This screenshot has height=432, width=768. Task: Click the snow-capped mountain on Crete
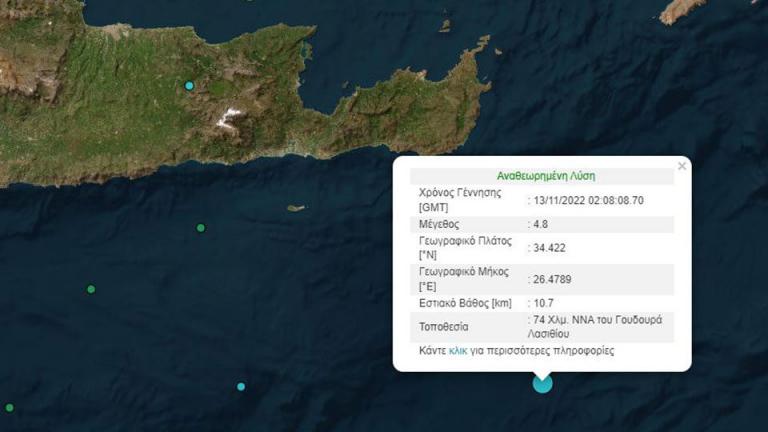(229, 120)
